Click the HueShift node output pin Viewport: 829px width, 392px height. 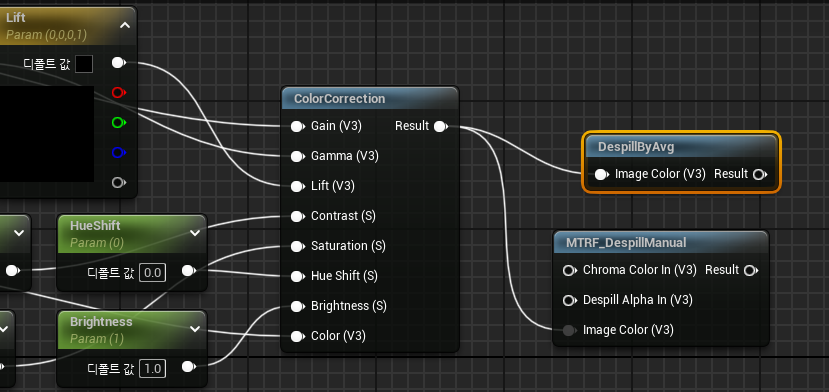189,271
